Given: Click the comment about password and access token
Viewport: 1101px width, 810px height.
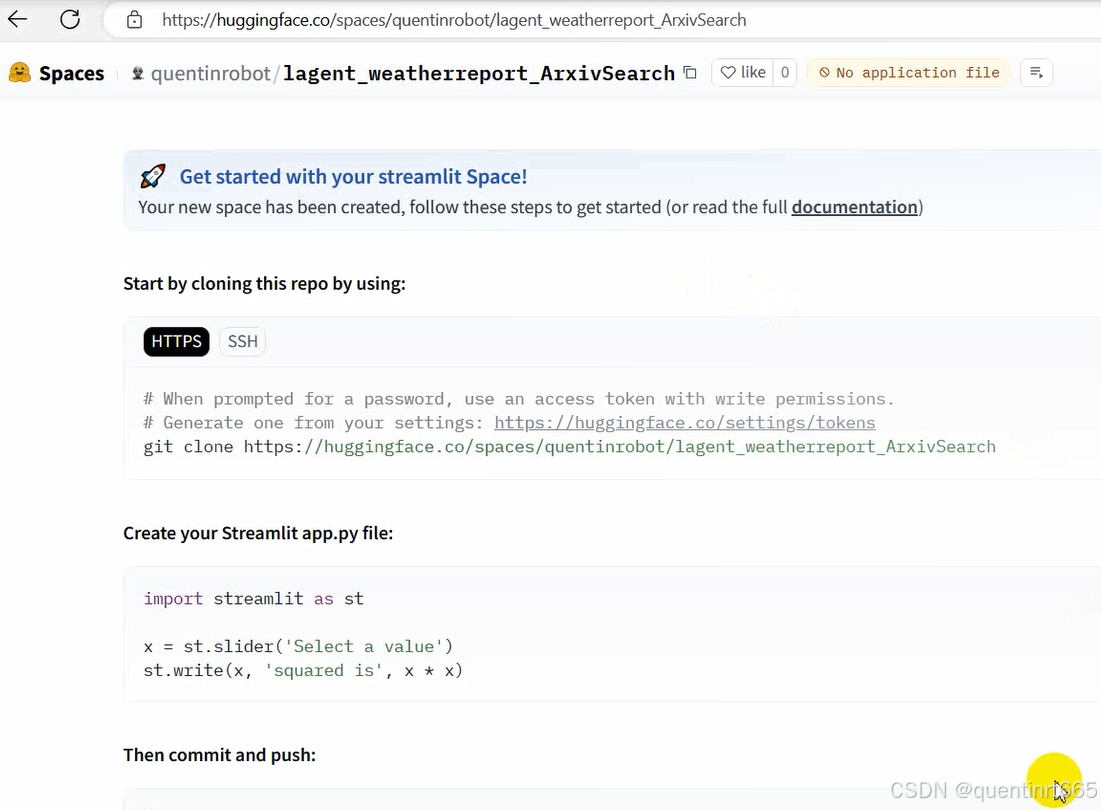Looking at the screenshot, I should [x=518, y=399].
